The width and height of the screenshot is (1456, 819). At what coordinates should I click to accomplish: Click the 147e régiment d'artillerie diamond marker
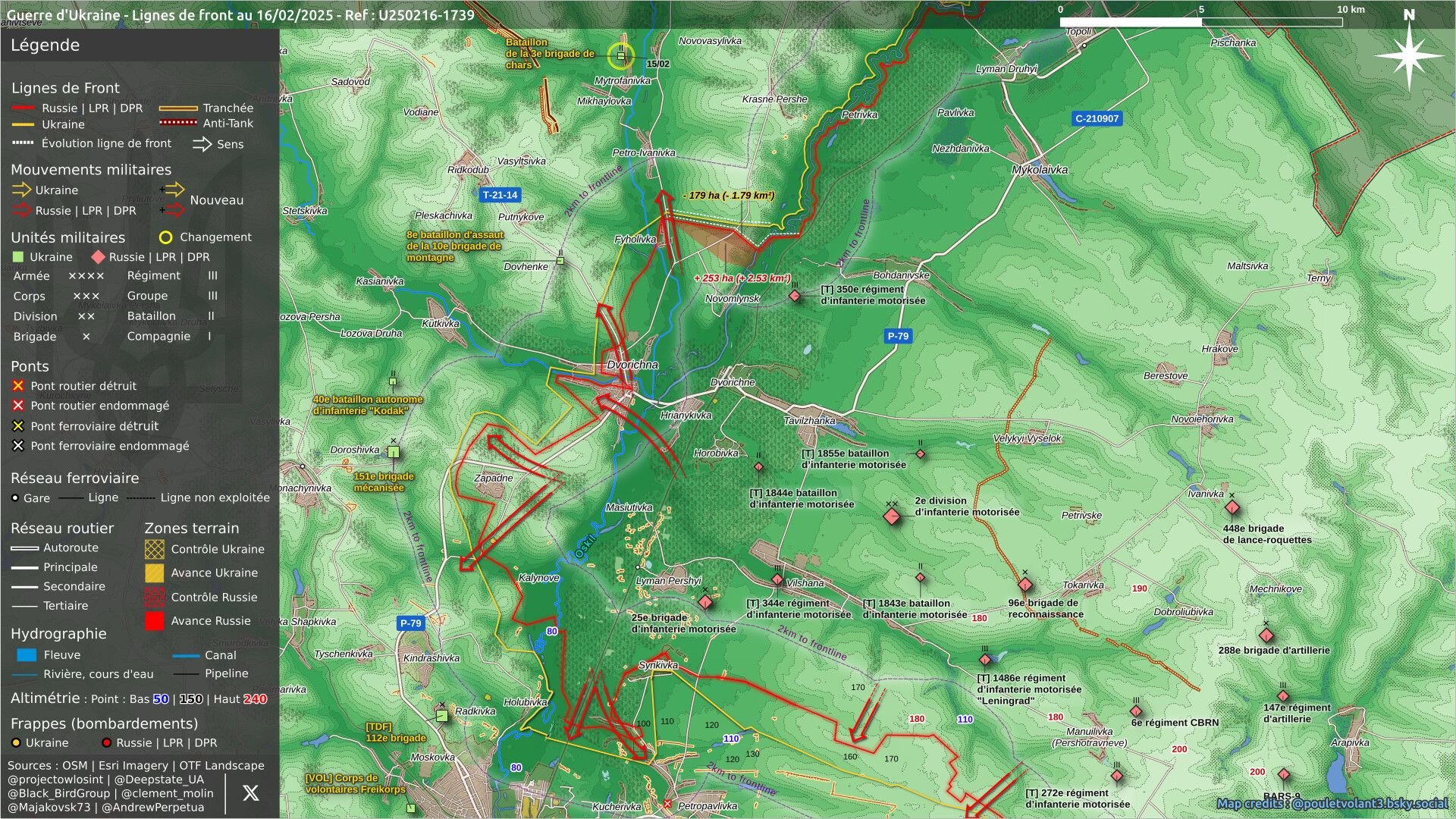[x=1282, y=696]
